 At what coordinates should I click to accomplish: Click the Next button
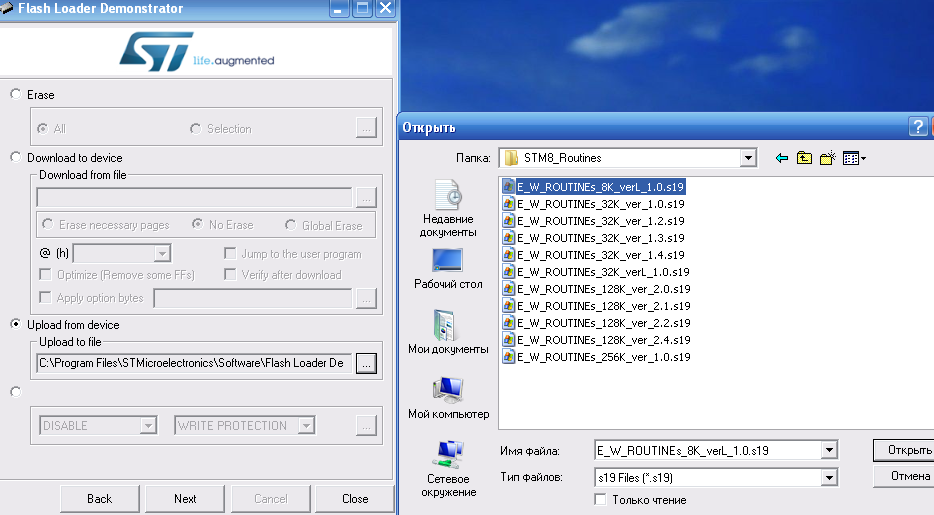click(x=185, y=498)
